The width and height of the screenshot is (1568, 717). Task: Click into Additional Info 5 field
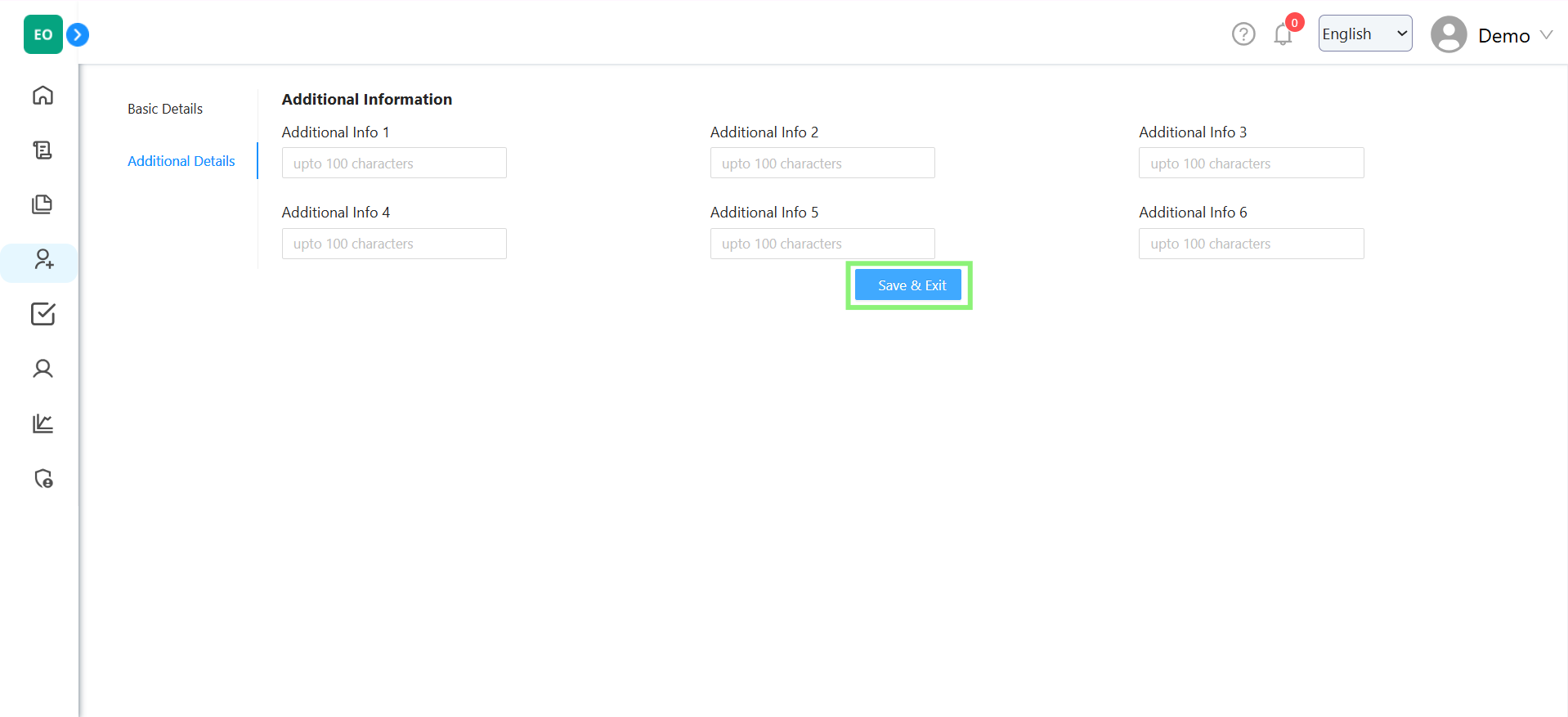tap(822, 244)
